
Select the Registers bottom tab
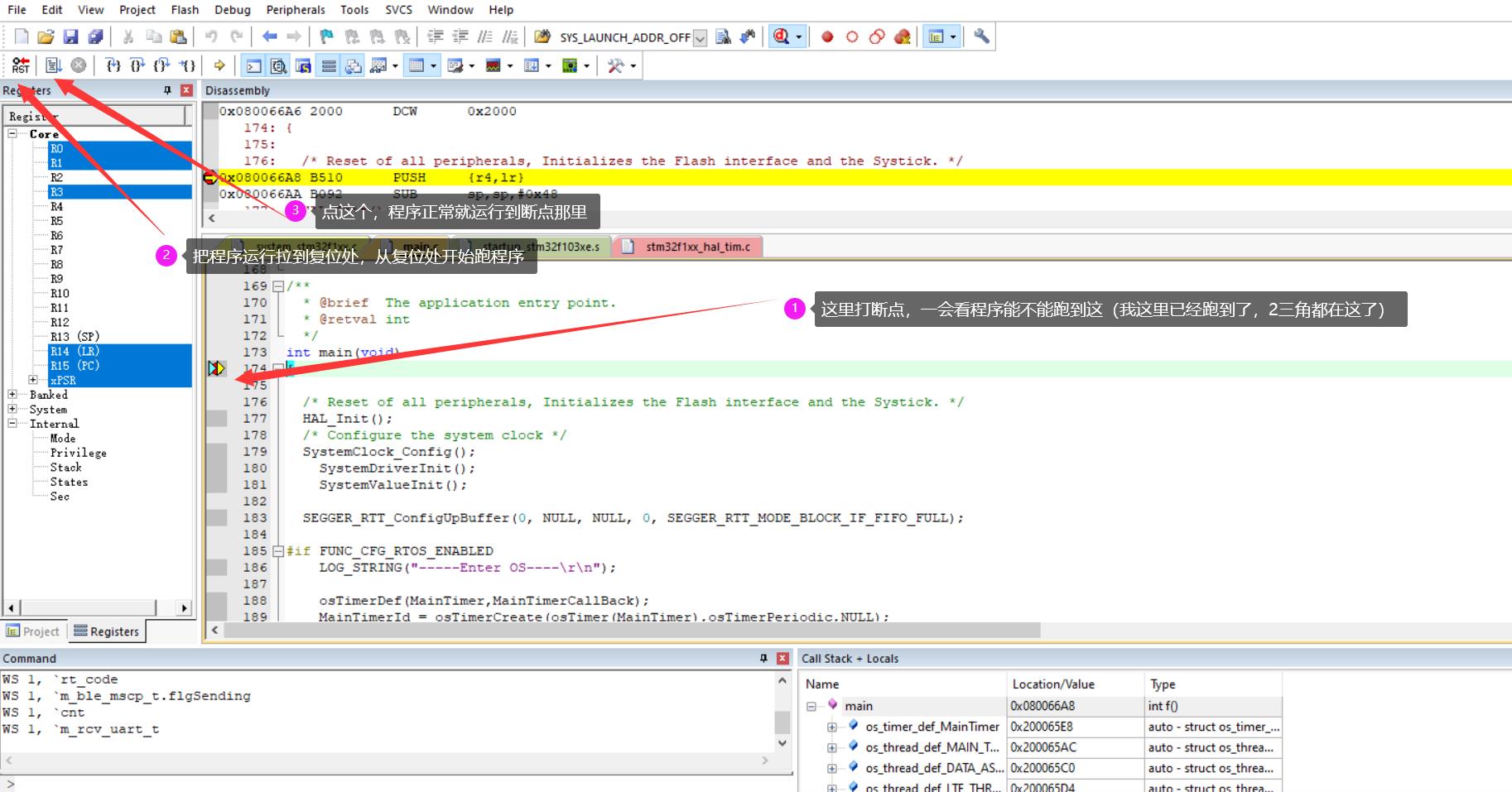click(x=107, y=631)
